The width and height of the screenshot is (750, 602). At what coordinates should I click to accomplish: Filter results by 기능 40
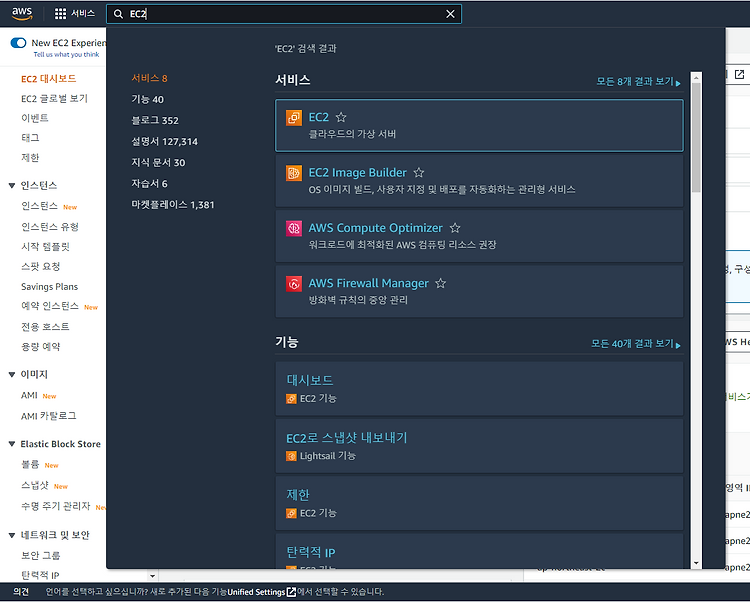(x=147, y=99)
